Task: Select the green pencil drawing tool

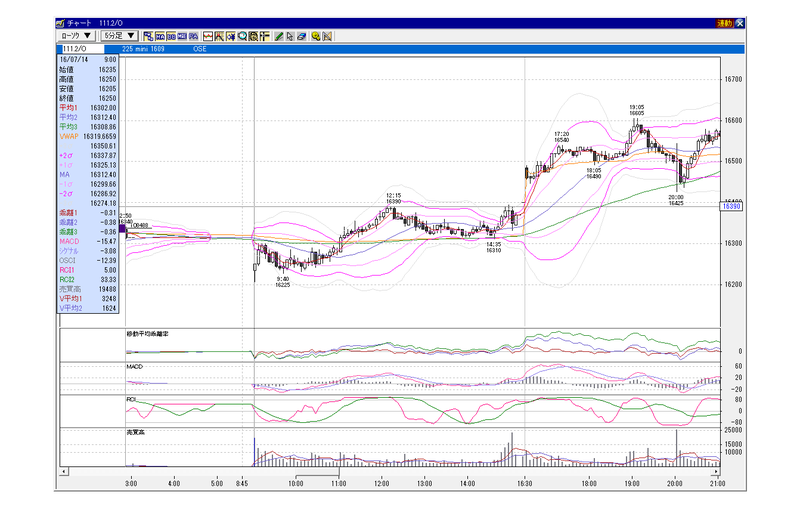Action: (277, 35)
